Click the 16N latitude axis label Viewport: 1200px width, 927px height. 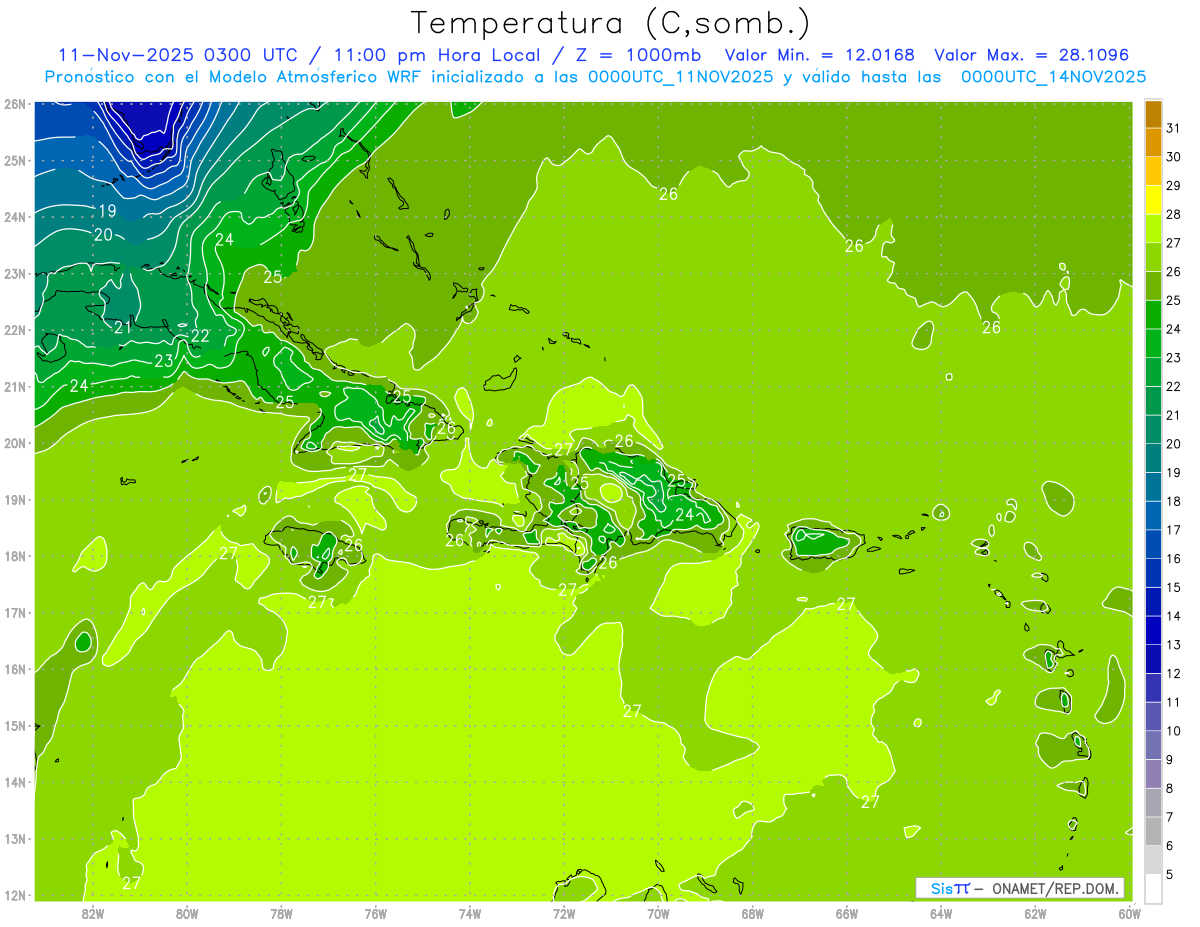click(14, 669)
